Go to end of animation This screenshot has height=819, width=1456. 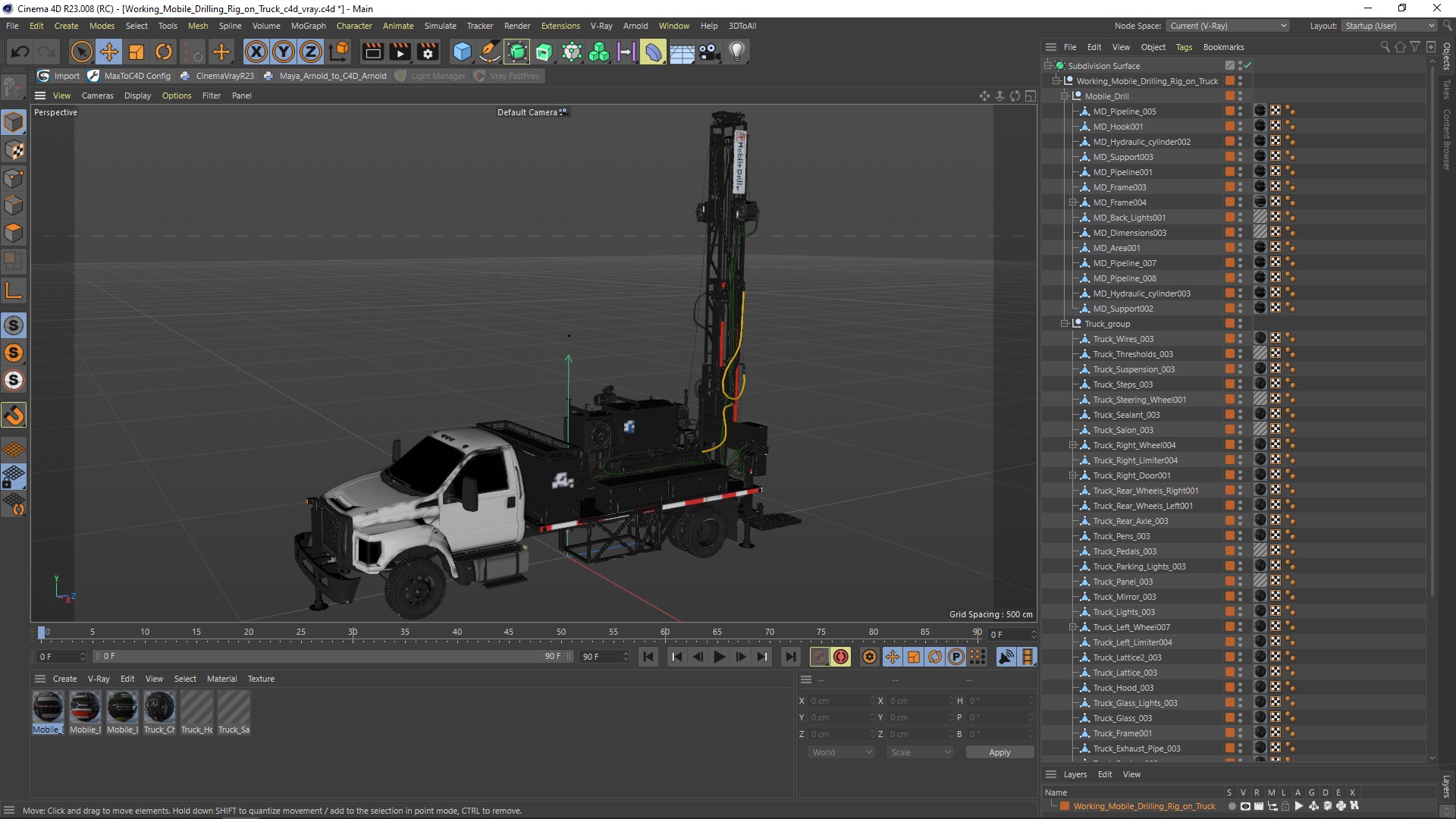[x=790, y=657]
